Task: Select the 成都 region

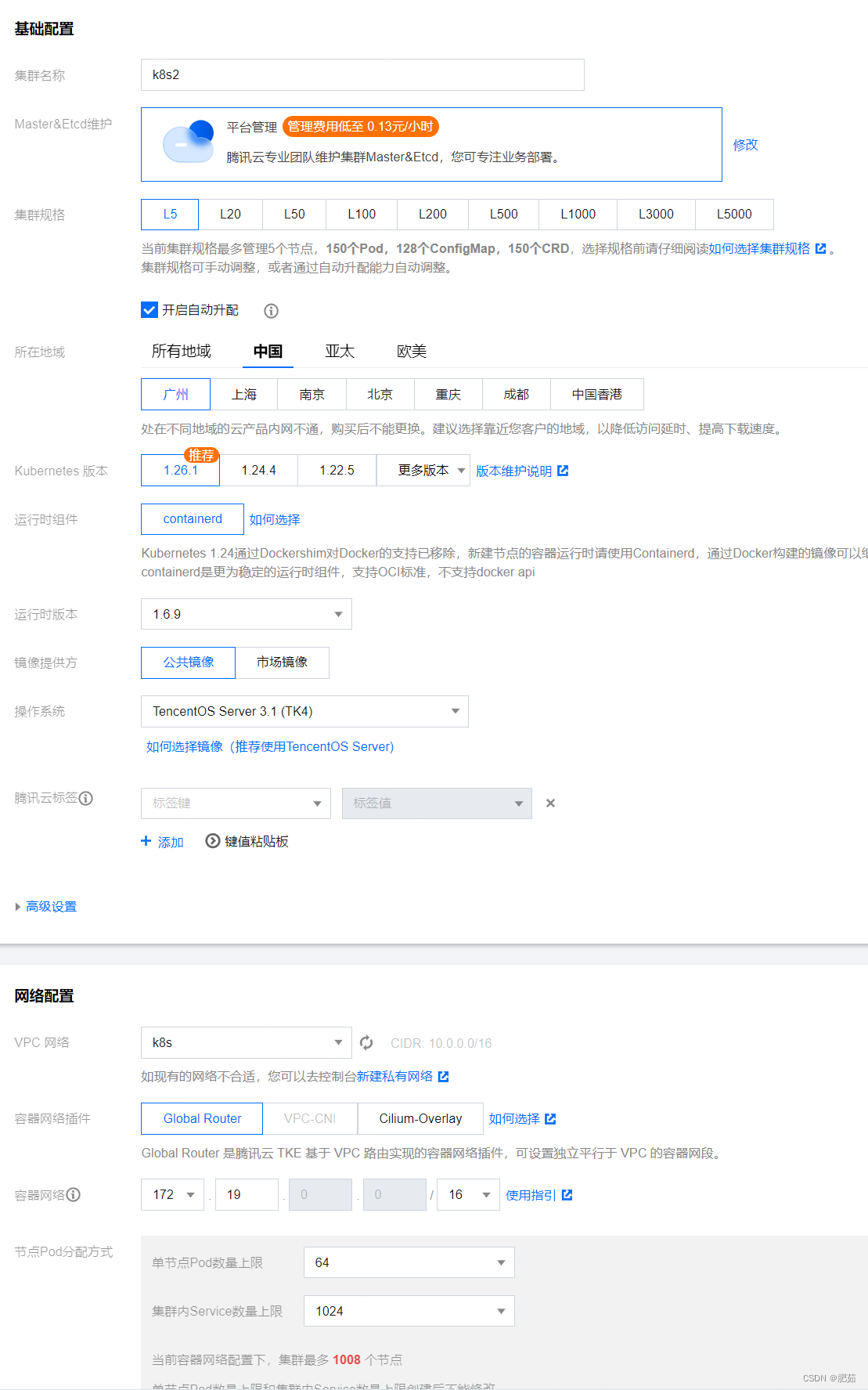Action: [517, 395]
